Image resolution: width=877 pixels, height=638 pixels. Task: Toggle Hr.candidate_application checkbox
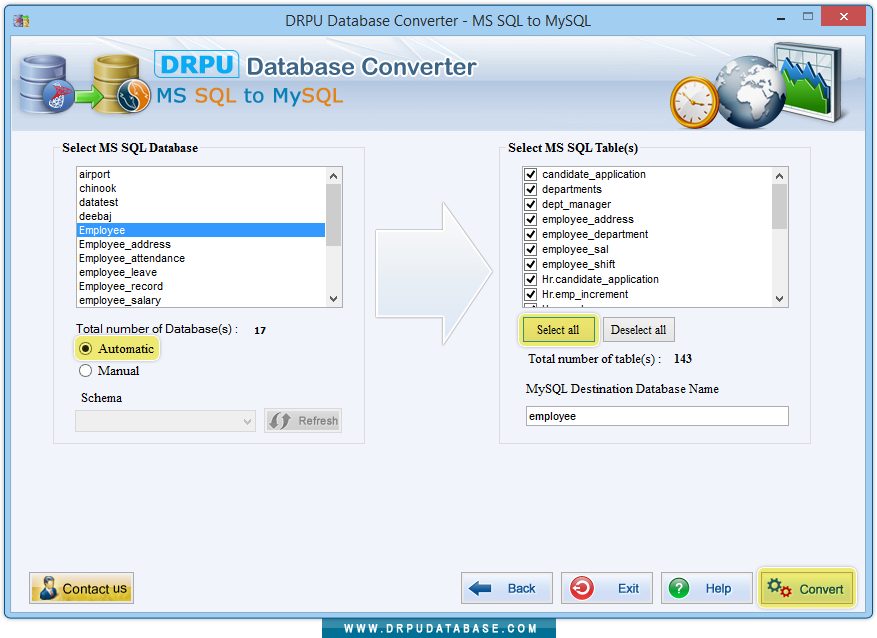click(x=531, y=279)
